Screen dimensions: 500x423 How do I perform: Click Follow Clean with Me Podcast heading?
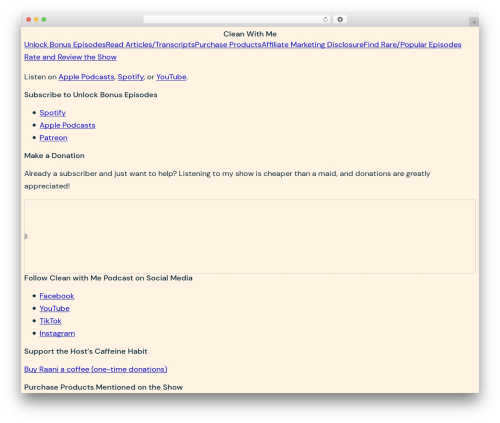click(x=108, y=278)
